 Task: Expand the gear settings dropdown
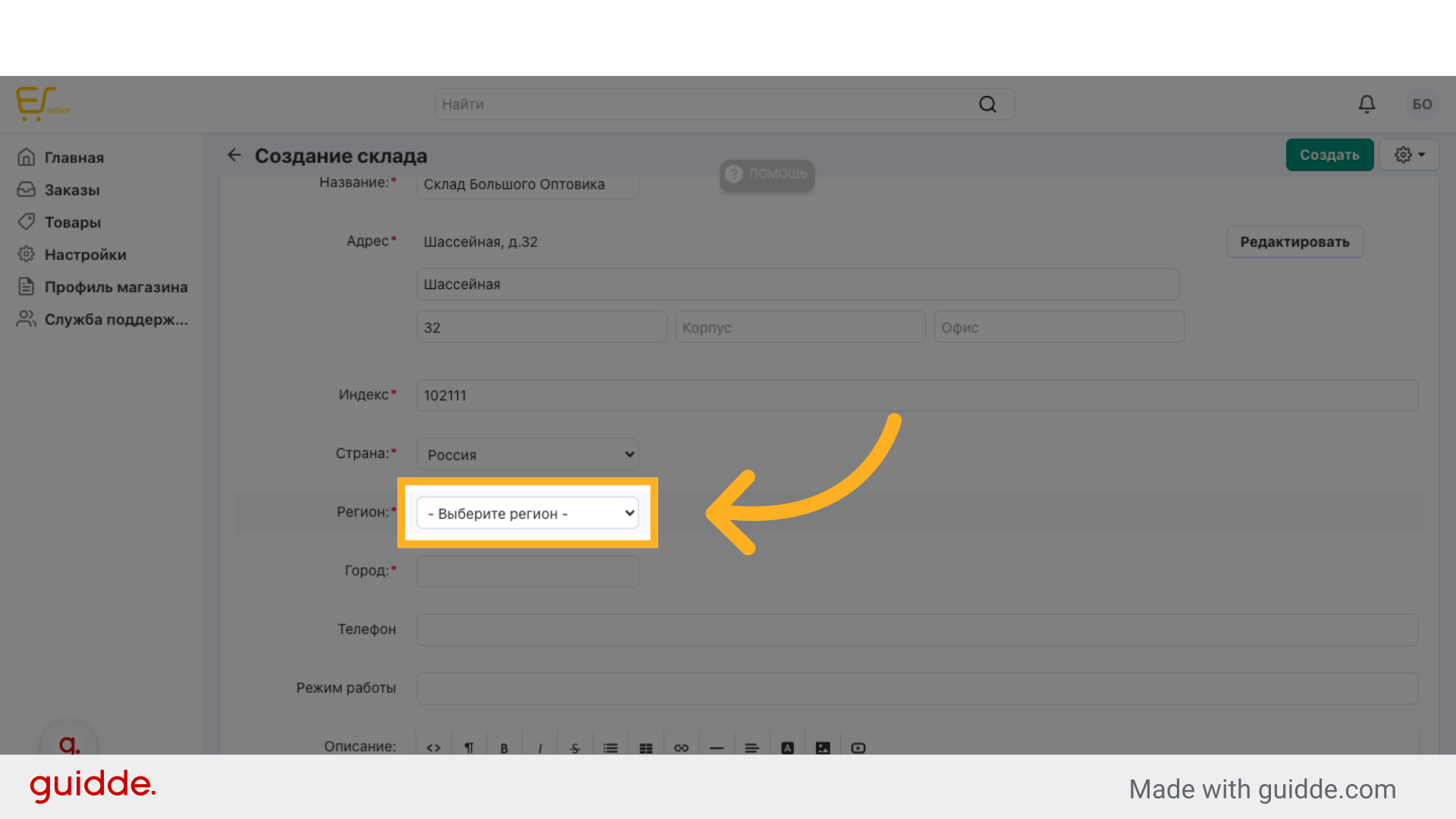coord(1409,155)
